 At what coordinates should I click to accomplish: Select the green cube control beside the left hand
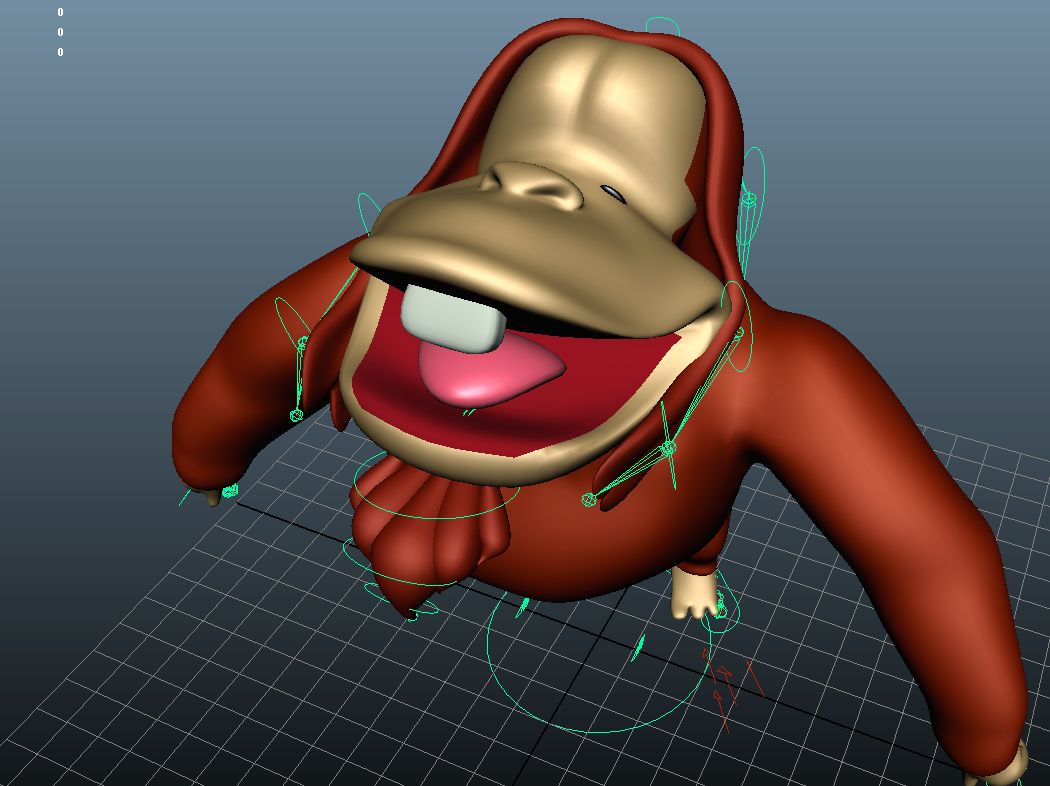point(231,490)
